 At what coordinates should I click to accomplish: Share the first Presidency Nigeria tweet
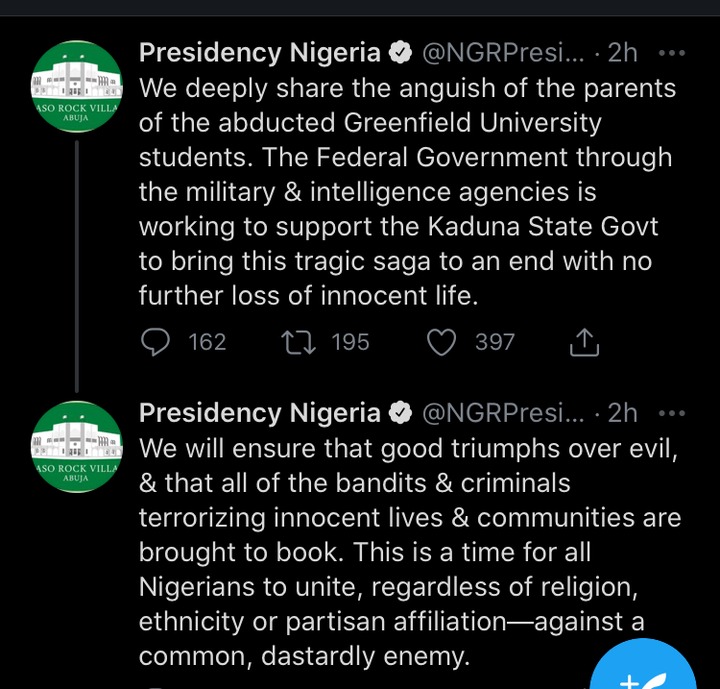[x=584, y=342]
